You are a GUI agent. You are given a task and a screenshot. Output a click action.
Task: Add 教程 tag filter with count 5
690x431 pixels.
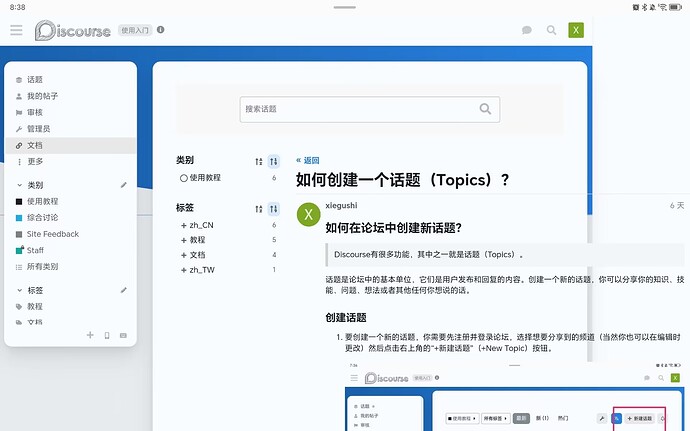(193, 240)
